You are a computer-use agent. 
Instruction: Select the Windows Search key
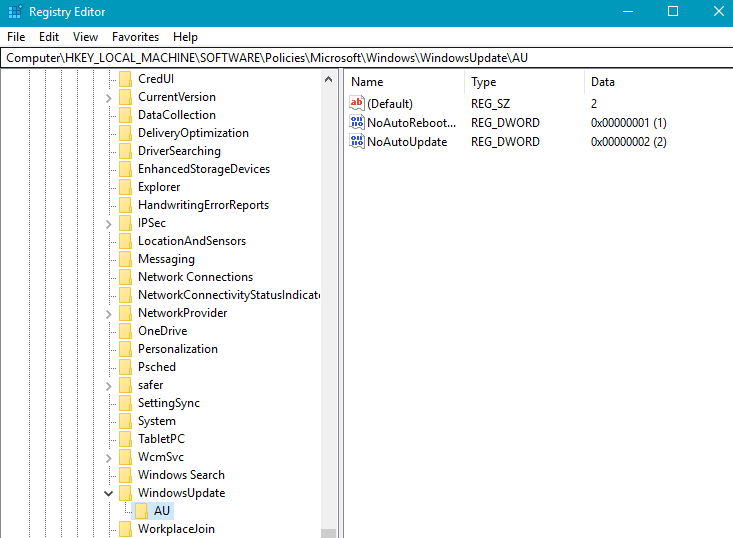181,475
